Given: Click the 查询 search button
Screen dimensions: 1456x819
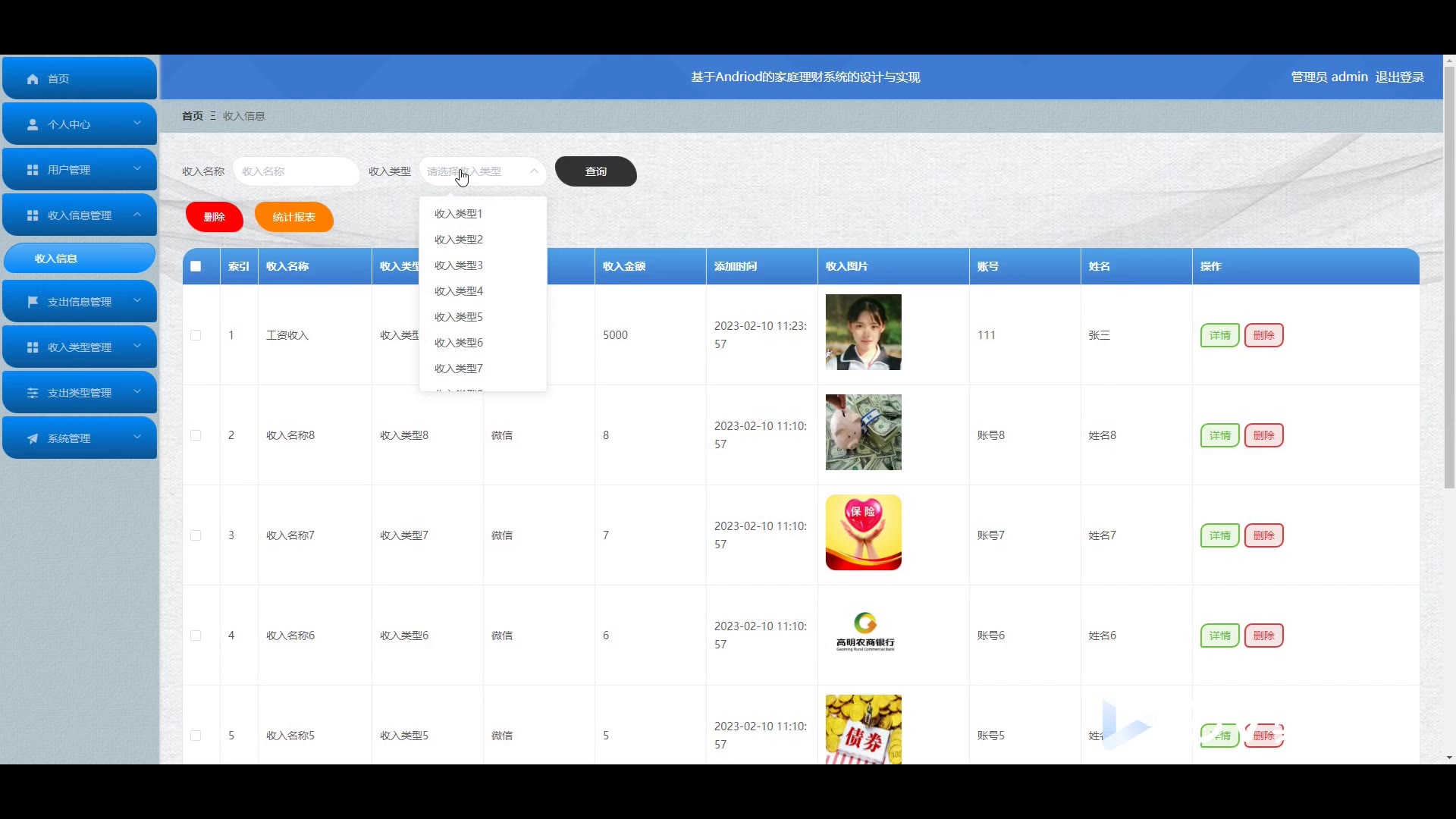Looking at the screenshot, I should [596, 171].
